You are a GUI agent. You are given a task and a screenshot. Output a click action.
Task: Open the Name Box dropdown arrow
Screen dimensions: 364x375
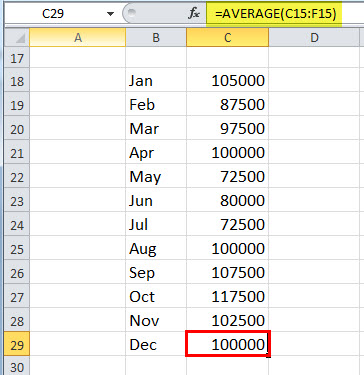[110, 14]
